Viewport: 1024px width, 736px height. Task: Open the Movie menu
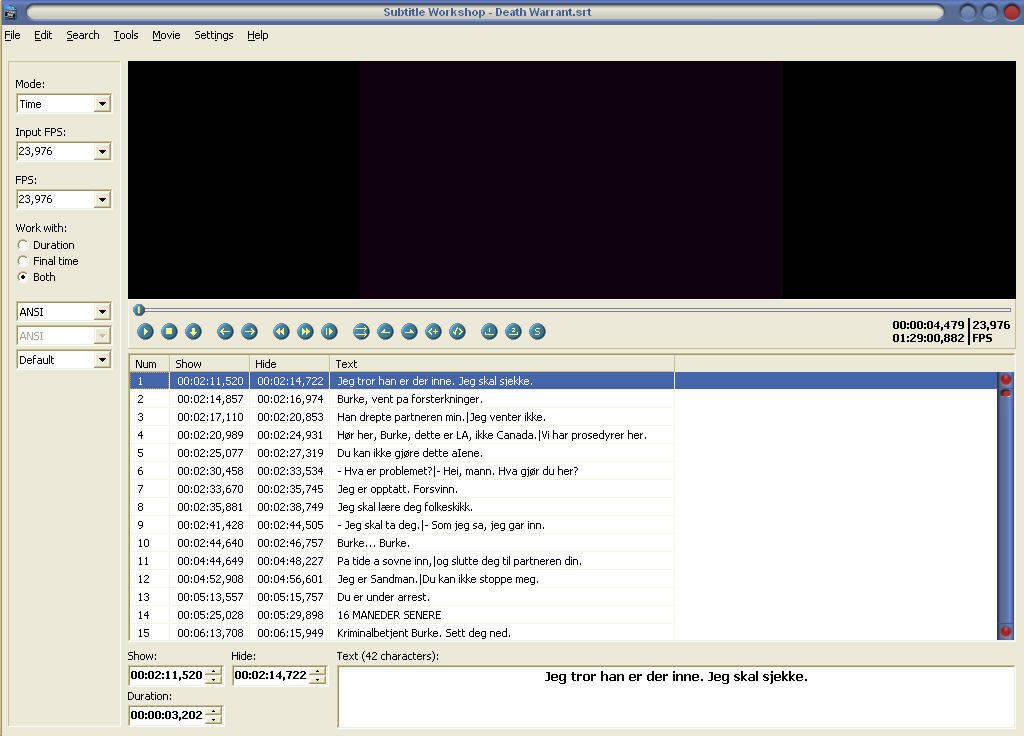166,35
